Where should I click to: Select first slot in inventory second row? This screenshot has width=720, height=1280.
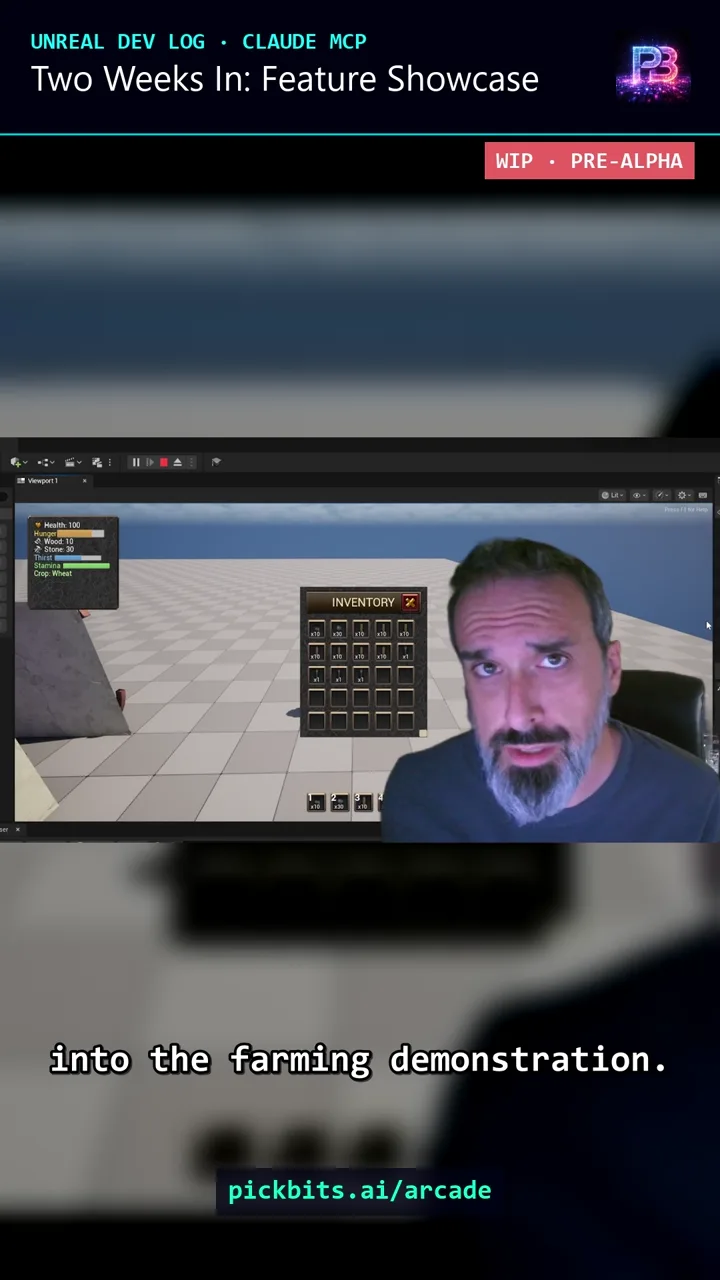pos(316,652)
